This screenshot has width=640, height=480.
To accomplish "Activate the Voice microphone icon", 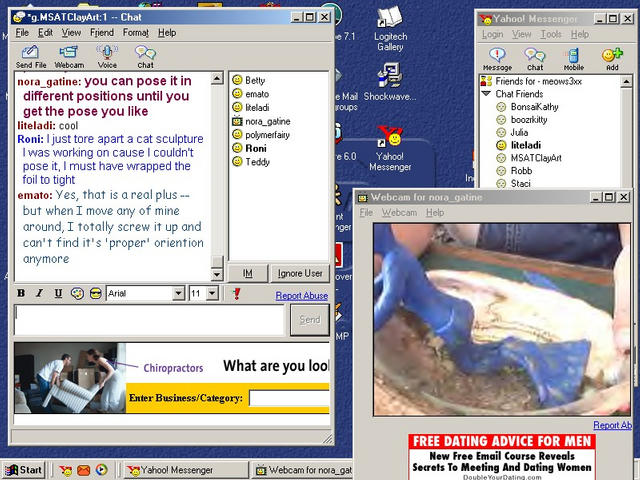I will point(107,57).
